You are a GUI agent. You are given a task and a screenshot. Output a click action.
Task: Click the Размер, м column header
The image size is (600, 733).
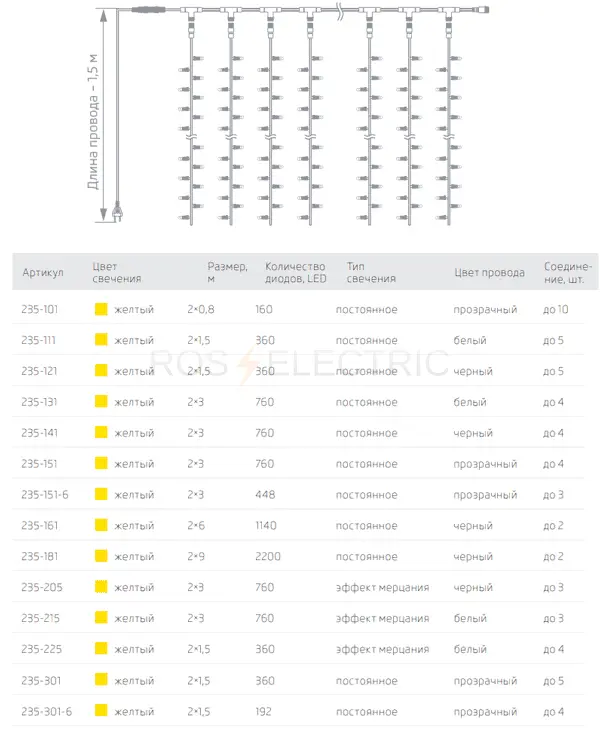point(227,273)
